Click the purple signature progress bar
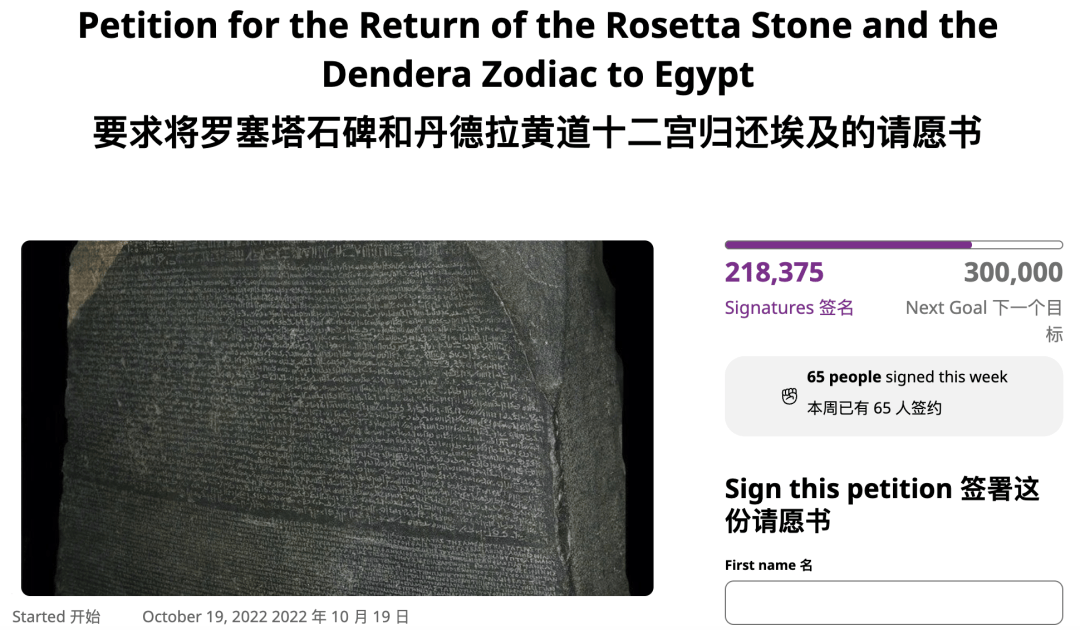 [848, 245]
